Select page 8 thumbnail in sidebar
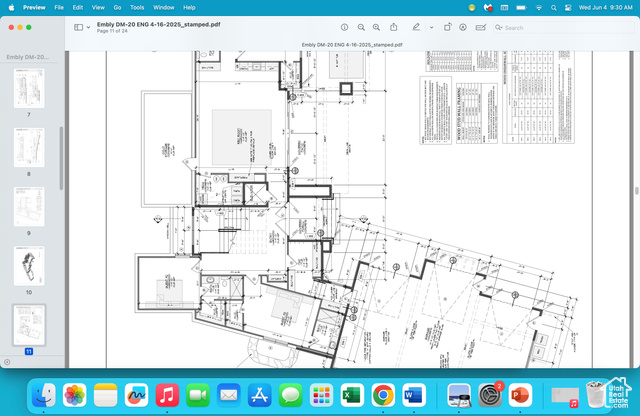This screenshot has width=640, height=416. 28,147
